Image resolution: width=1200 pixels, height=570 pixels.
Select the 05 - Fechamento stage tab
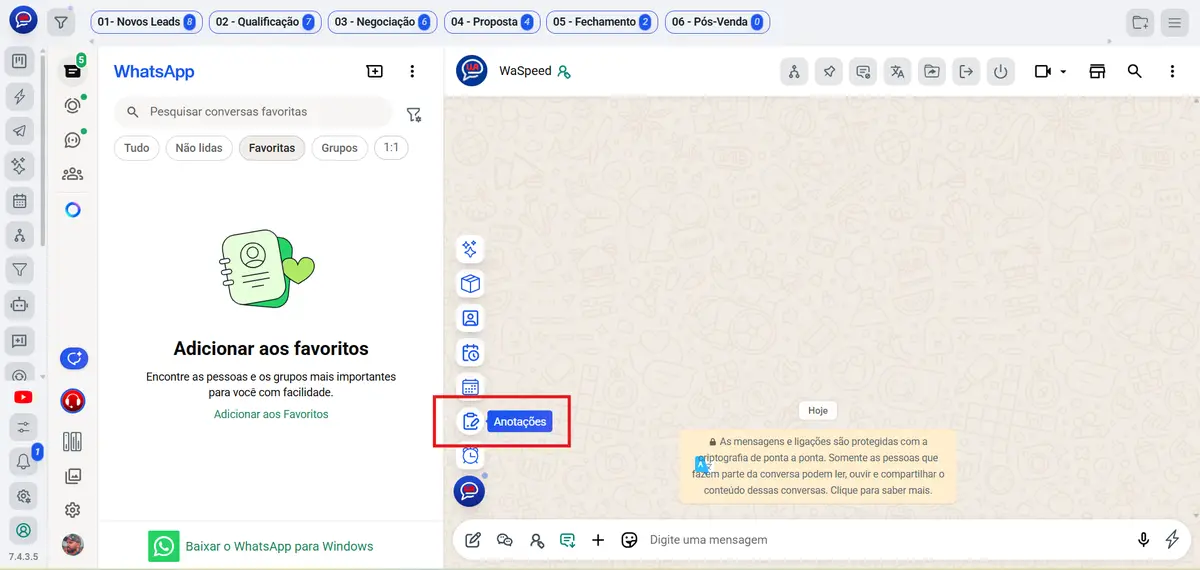[x=602, y=22]
